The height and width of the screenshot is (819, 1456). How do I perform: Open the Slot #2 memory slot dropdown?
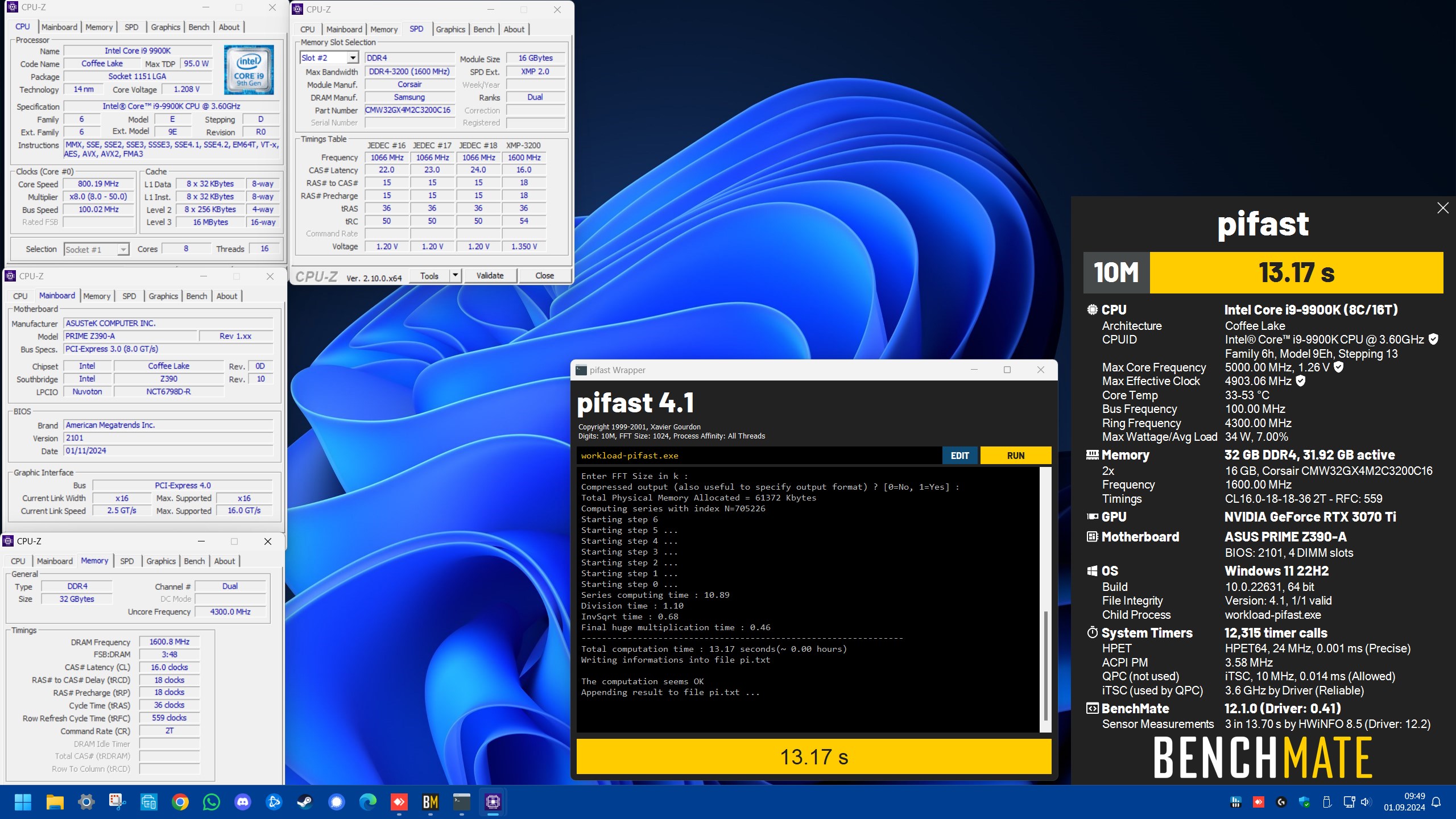[x=353, y=58]
